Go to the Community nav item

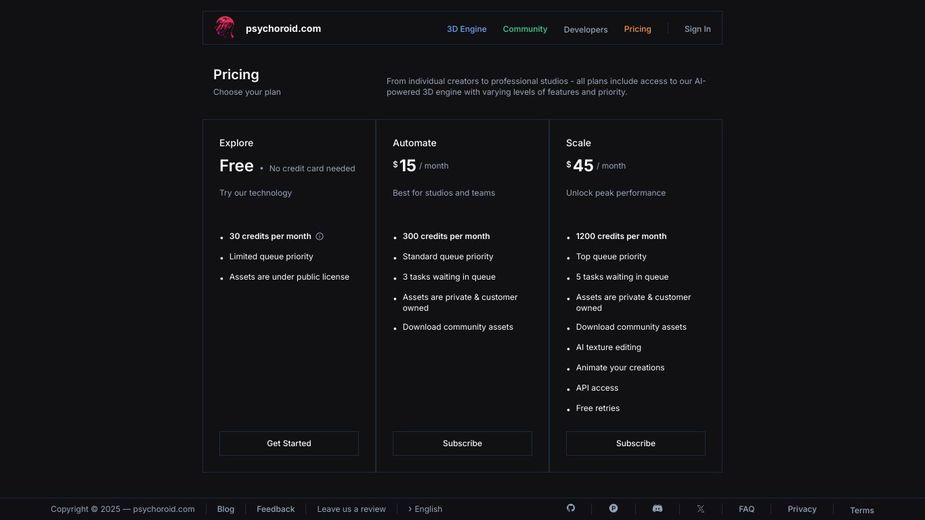pyautogui.click(x=525, y=29)
